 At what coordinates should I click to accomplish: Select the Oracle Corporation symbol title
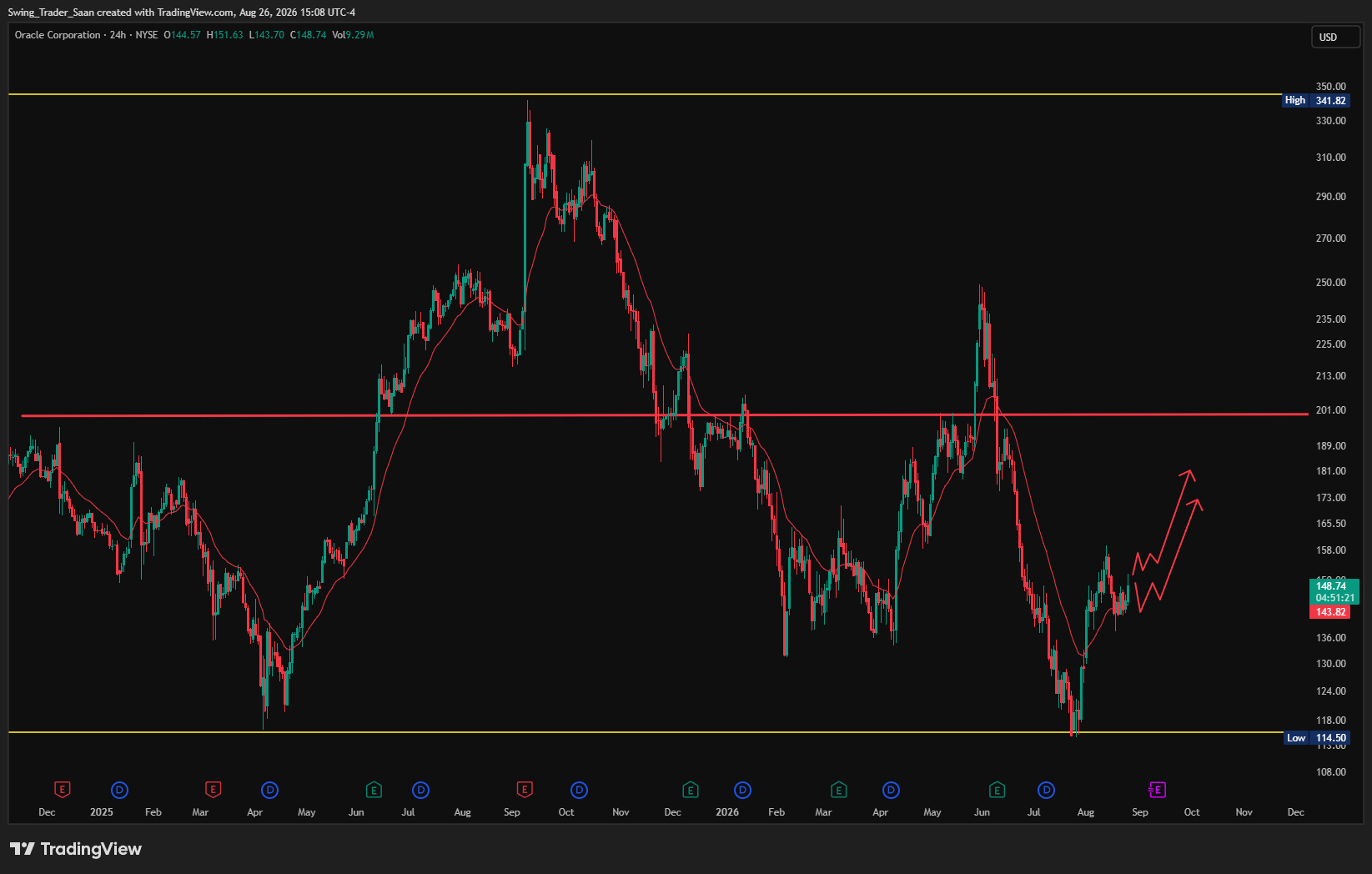[x=58, y=35]
